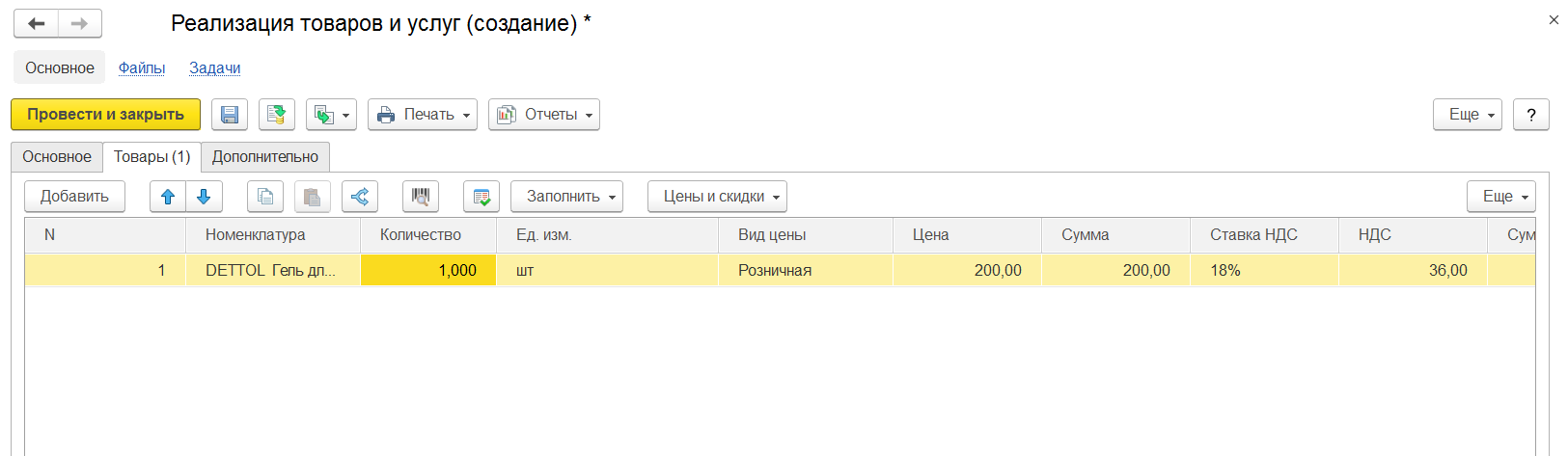Screen dimensions: 1568x456
Task: Open the Цены и скидки dropdown
Action: tap(717, 197)
